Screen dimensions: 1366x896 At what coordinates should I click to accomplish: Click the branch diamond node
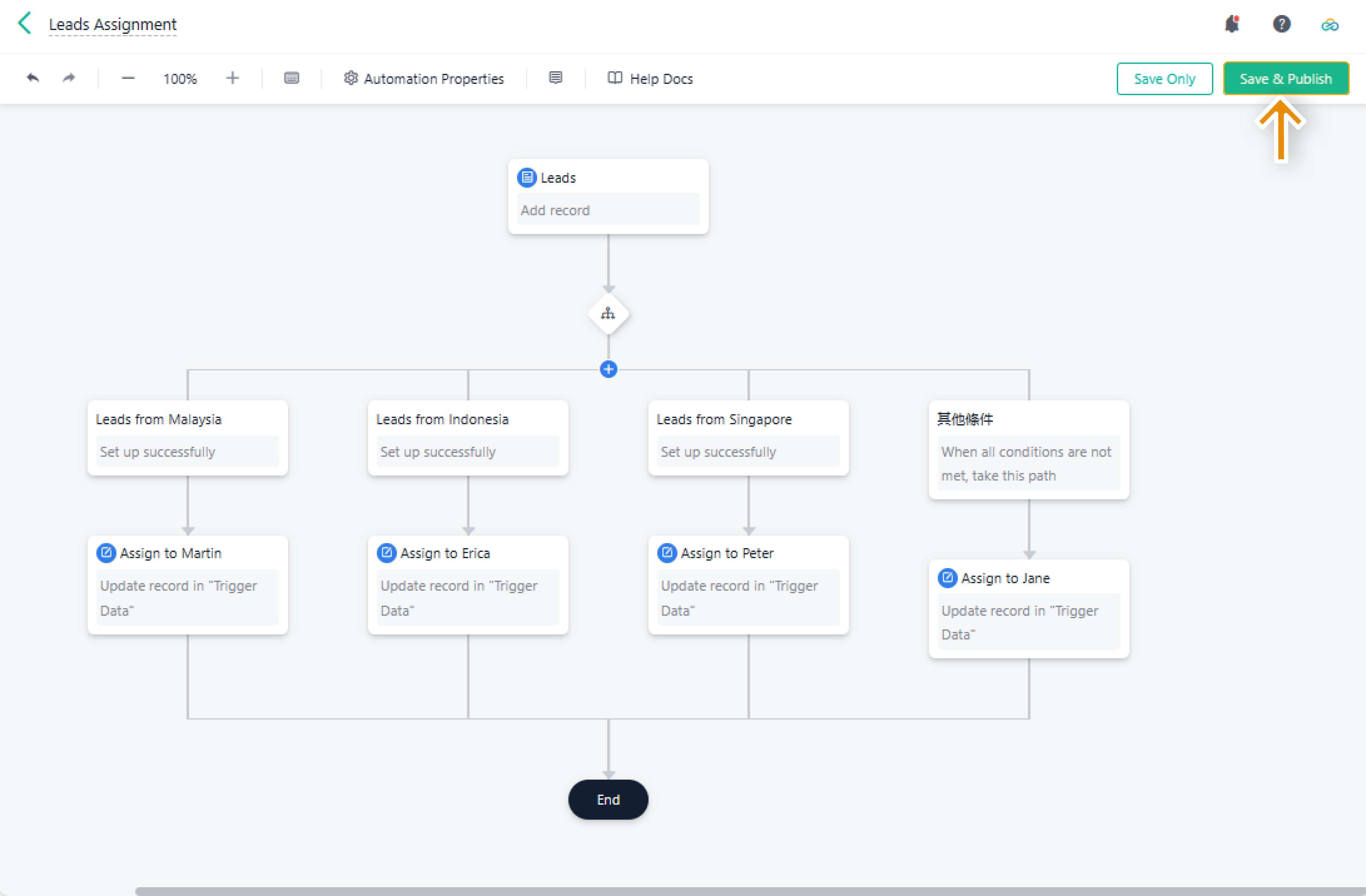tap(608, 314)
